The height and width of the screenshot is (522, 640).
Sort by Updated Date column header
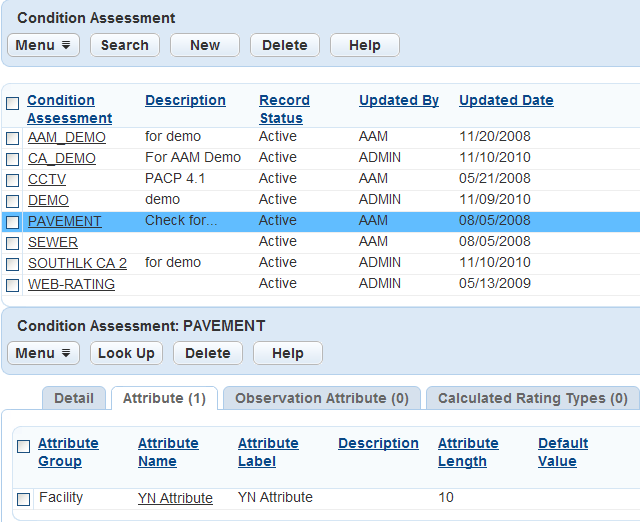[506, 100]
